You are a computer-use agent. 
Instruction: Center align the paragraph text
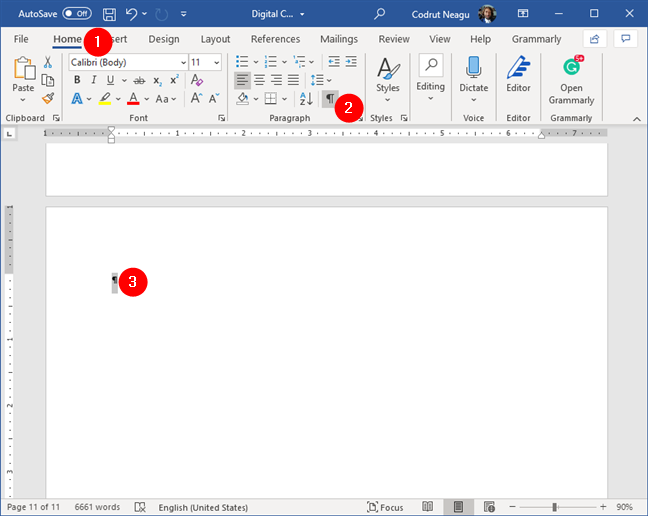[x=260, y=80]
